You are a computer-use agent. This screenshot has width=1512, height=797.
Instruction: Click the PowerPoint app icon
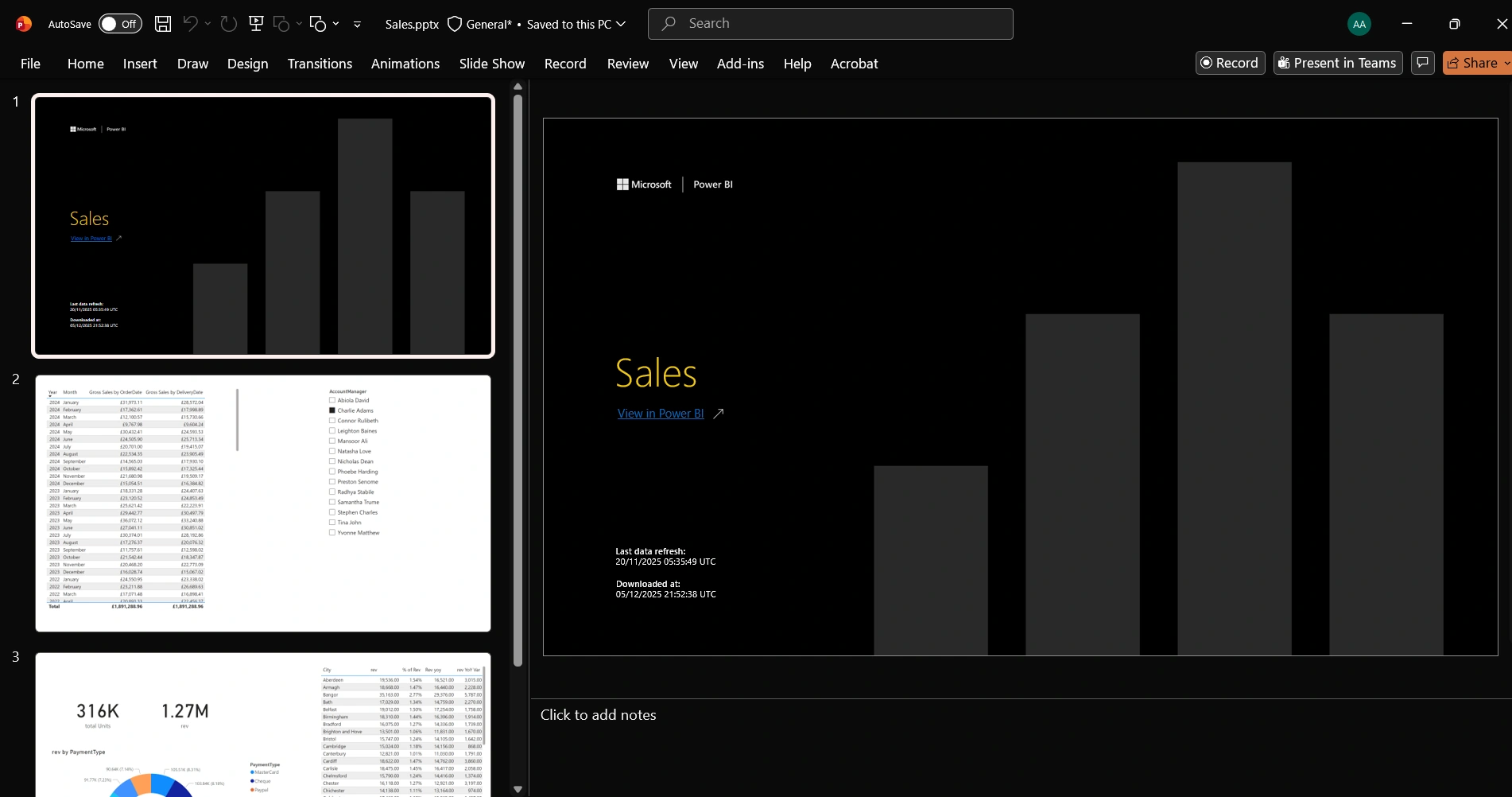(x=24, y=24)
